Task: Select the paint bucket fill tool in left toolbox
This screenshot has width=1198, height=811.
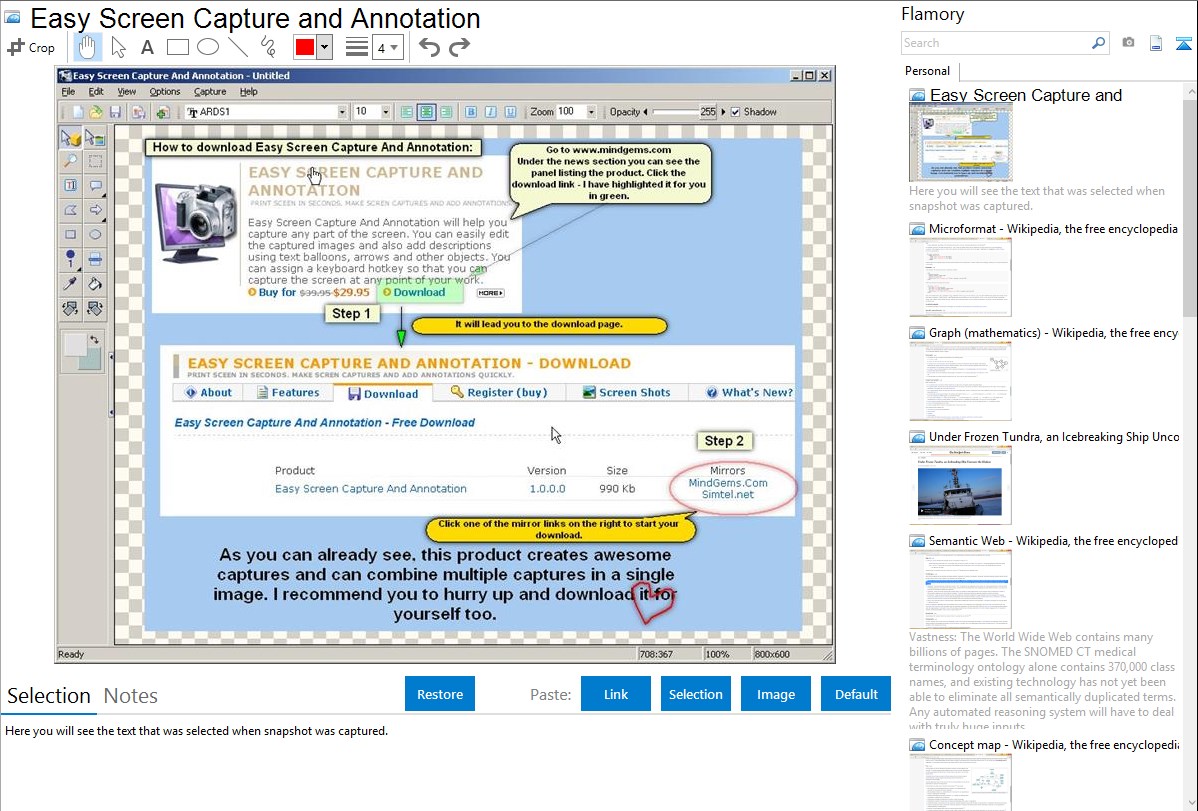Action: coord(96,284)
